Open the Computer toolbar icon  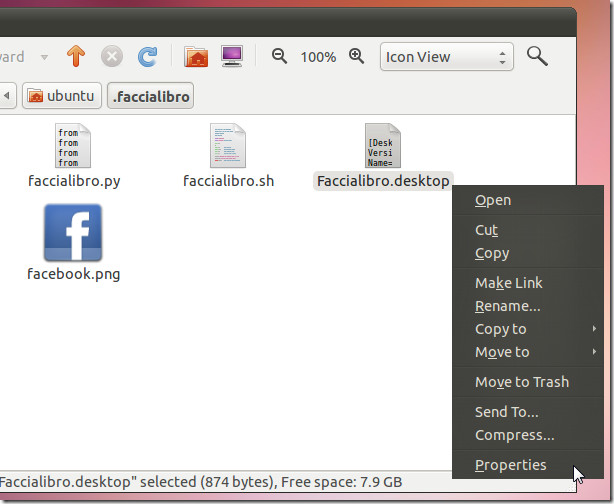click(x=232, y=56)
